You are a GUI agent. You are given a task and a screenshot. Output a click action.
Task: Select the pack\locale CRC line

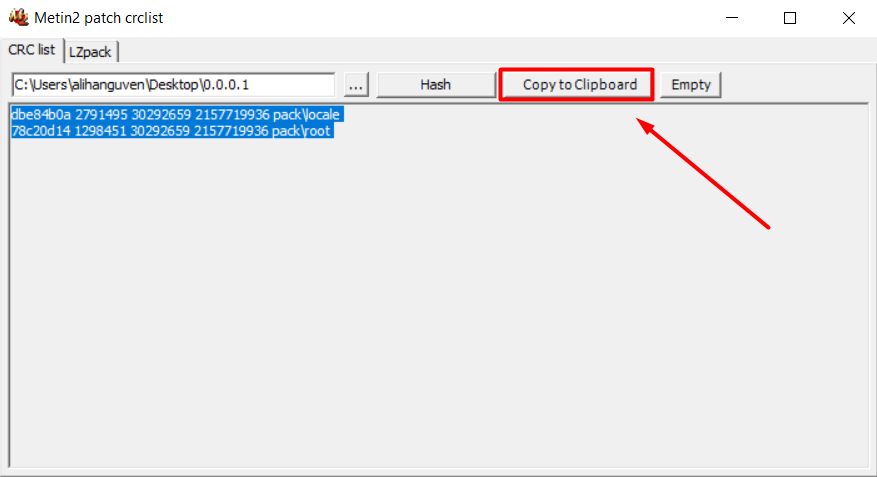tap(177, 114)
